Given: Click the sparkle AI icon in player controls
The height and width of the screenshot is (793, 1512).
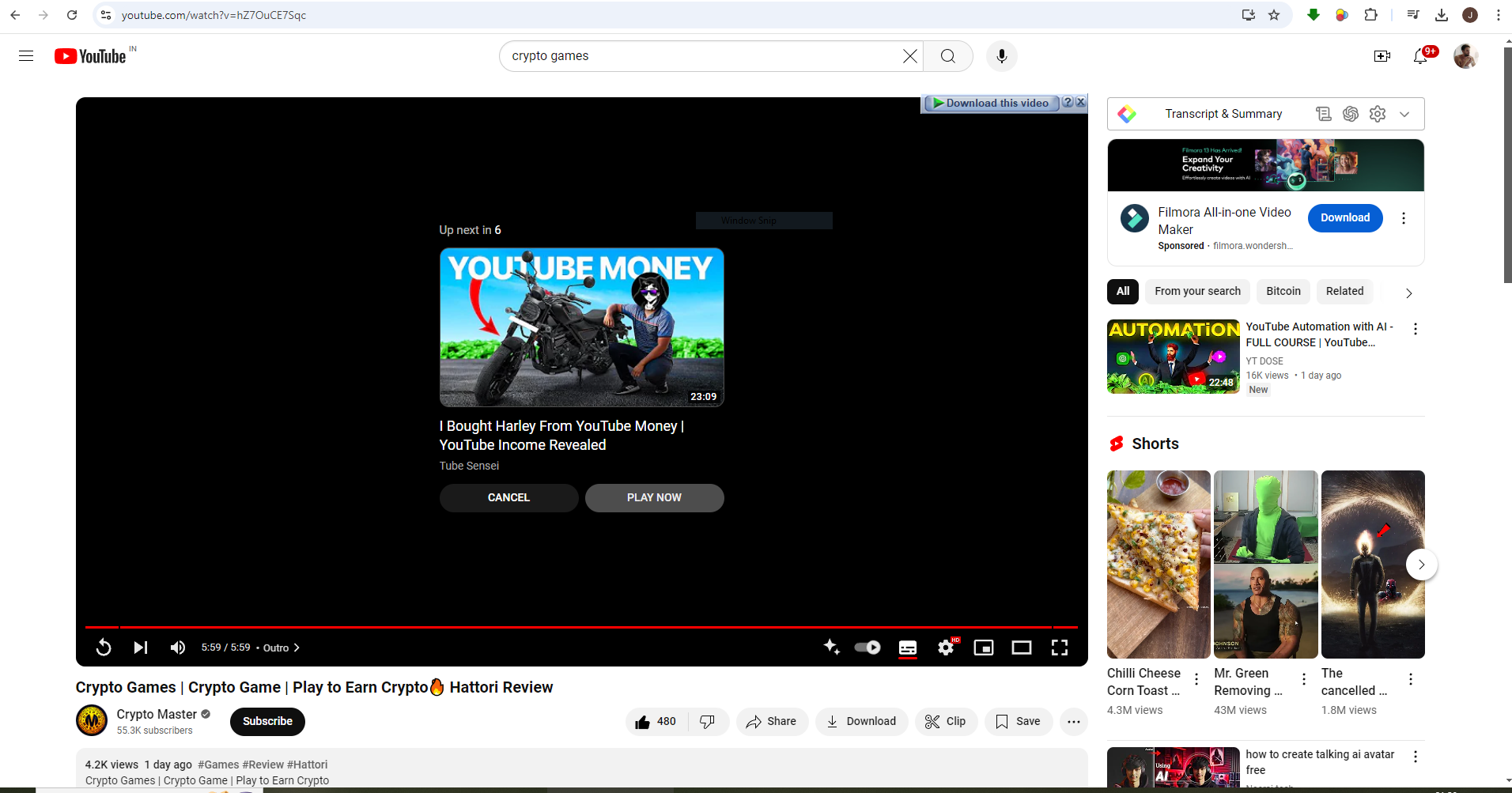Looking at the screenshot, I should coord(831,647).
